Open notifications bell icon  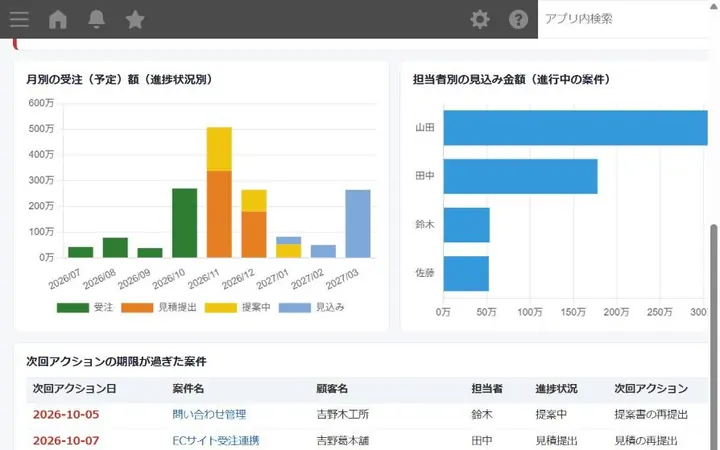click(x=96, y=19)
